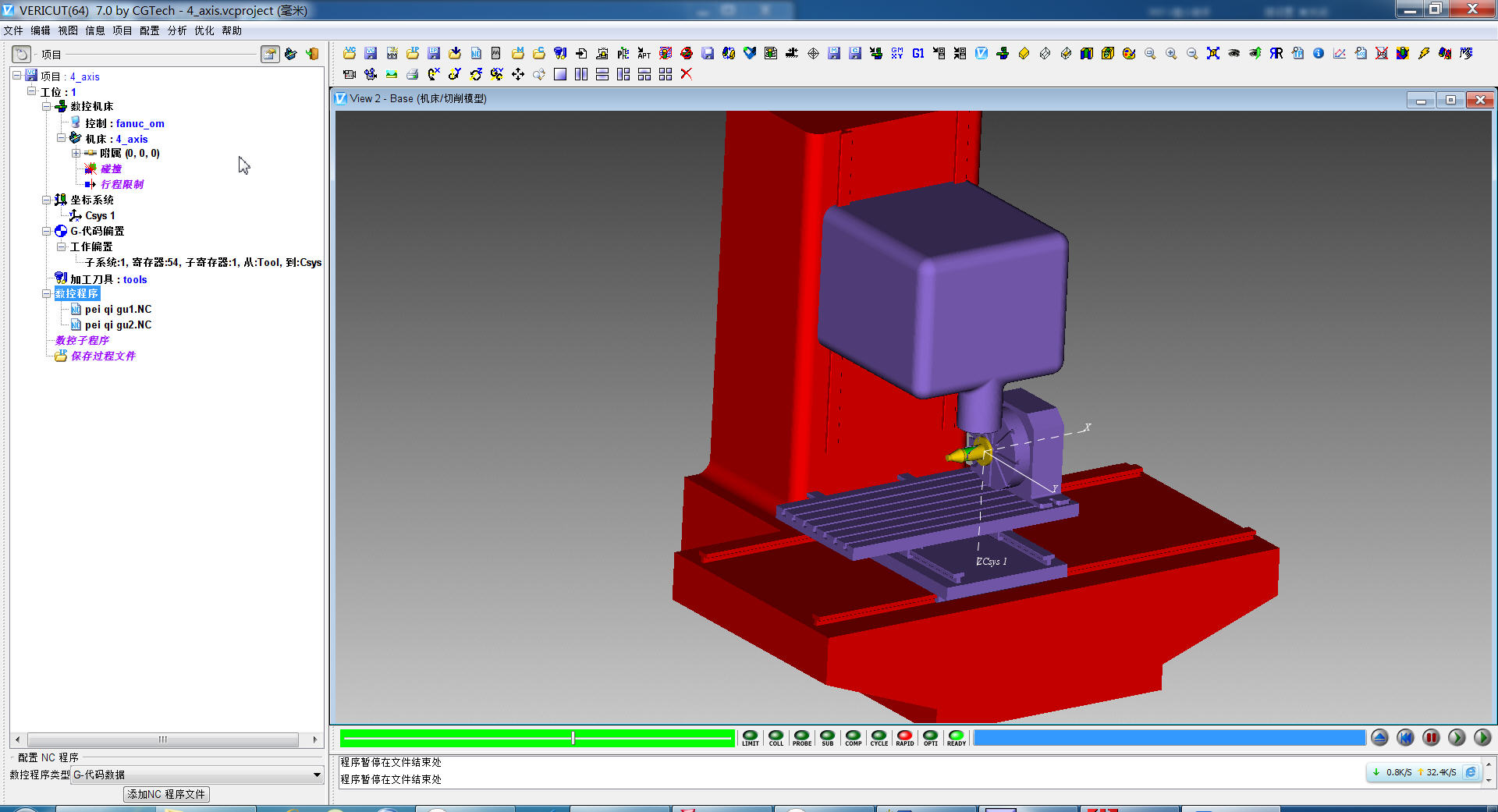Open the 编辑 menu

[x=41, y=30]
